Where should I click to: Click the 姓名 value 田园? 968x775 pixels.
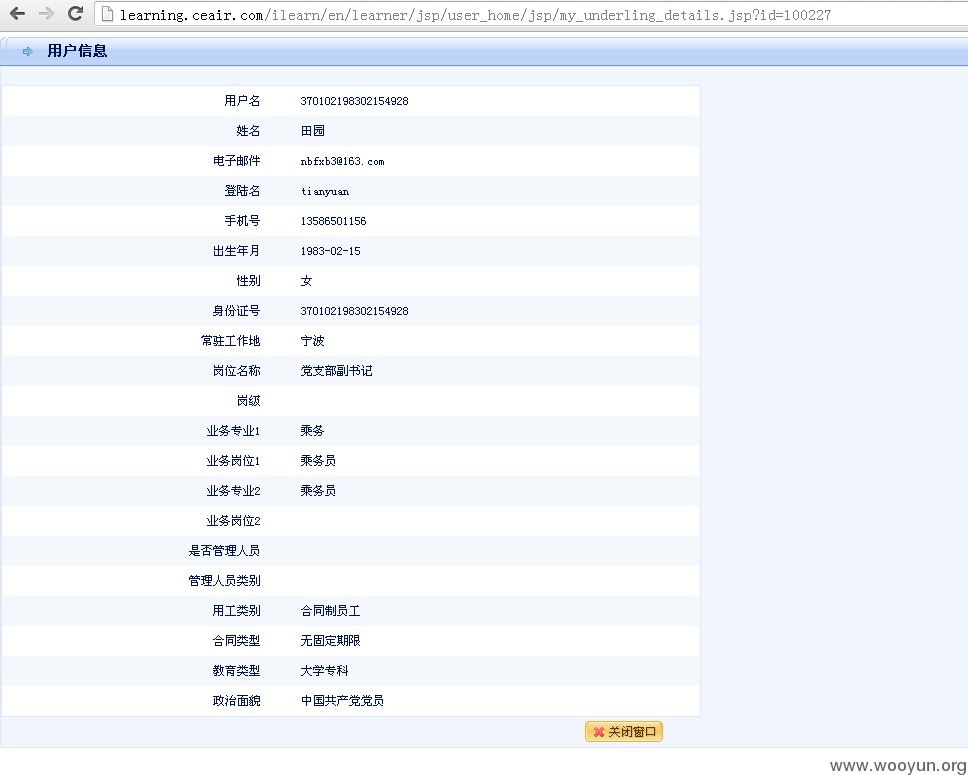[312, 131]
